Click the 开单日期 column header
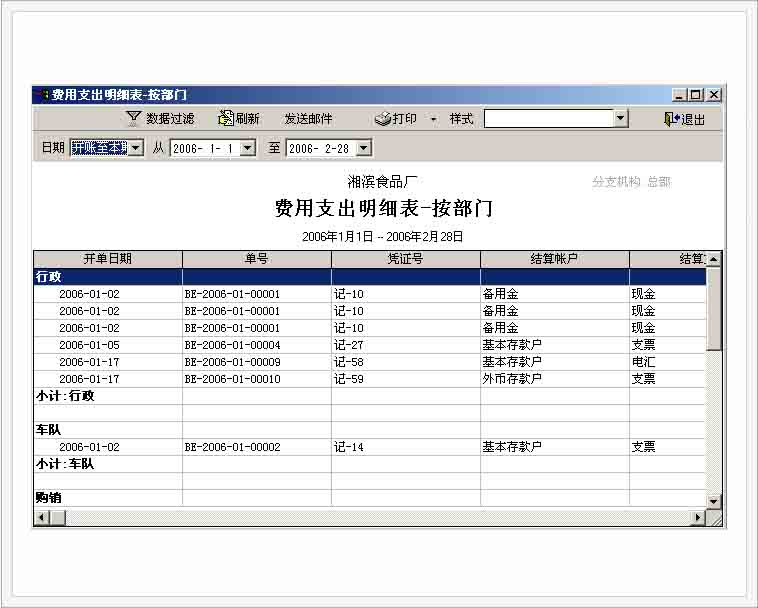 pyautogui.click(x=107, y=259)
